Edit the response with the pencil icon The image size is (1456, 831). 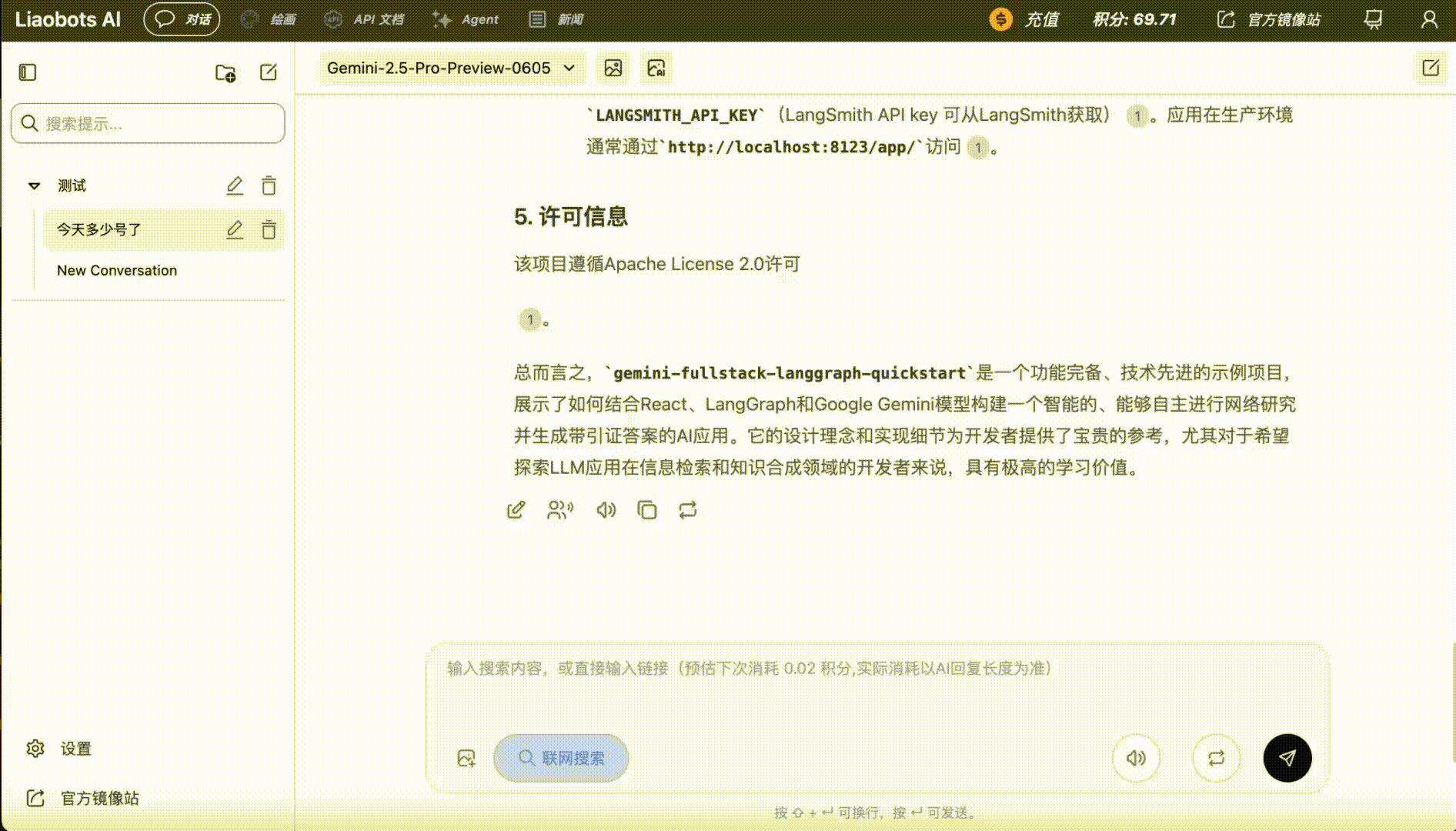tap(516, 509)
